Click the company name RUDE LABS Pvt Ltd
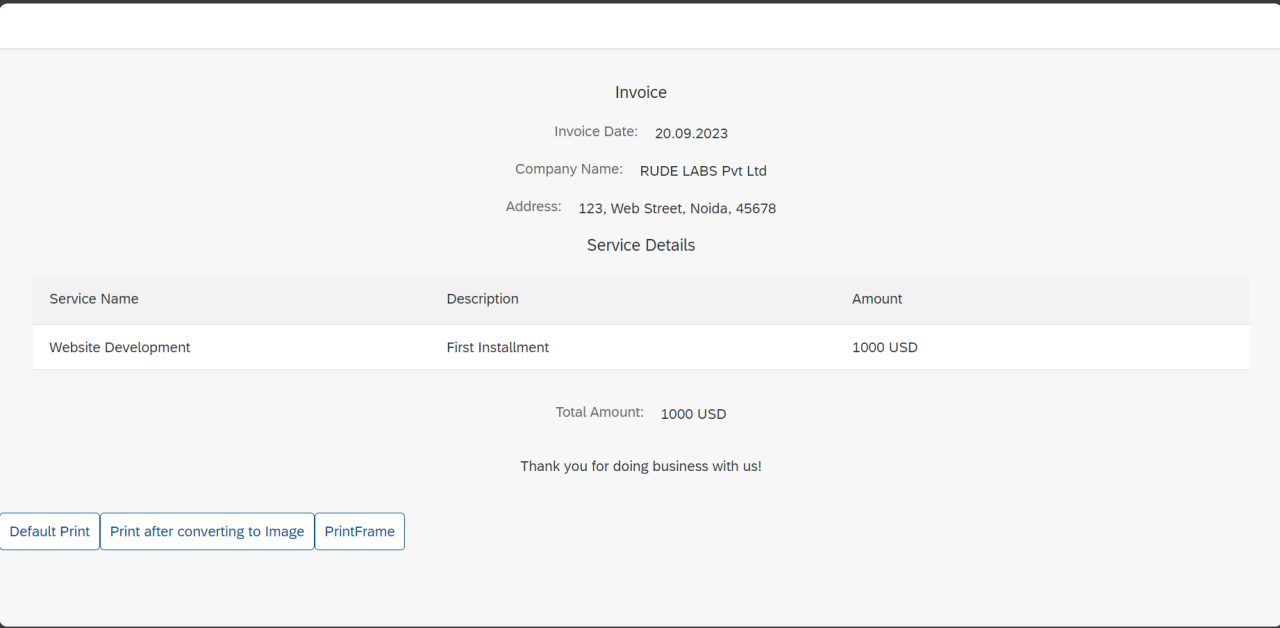 tap(703, 171)
